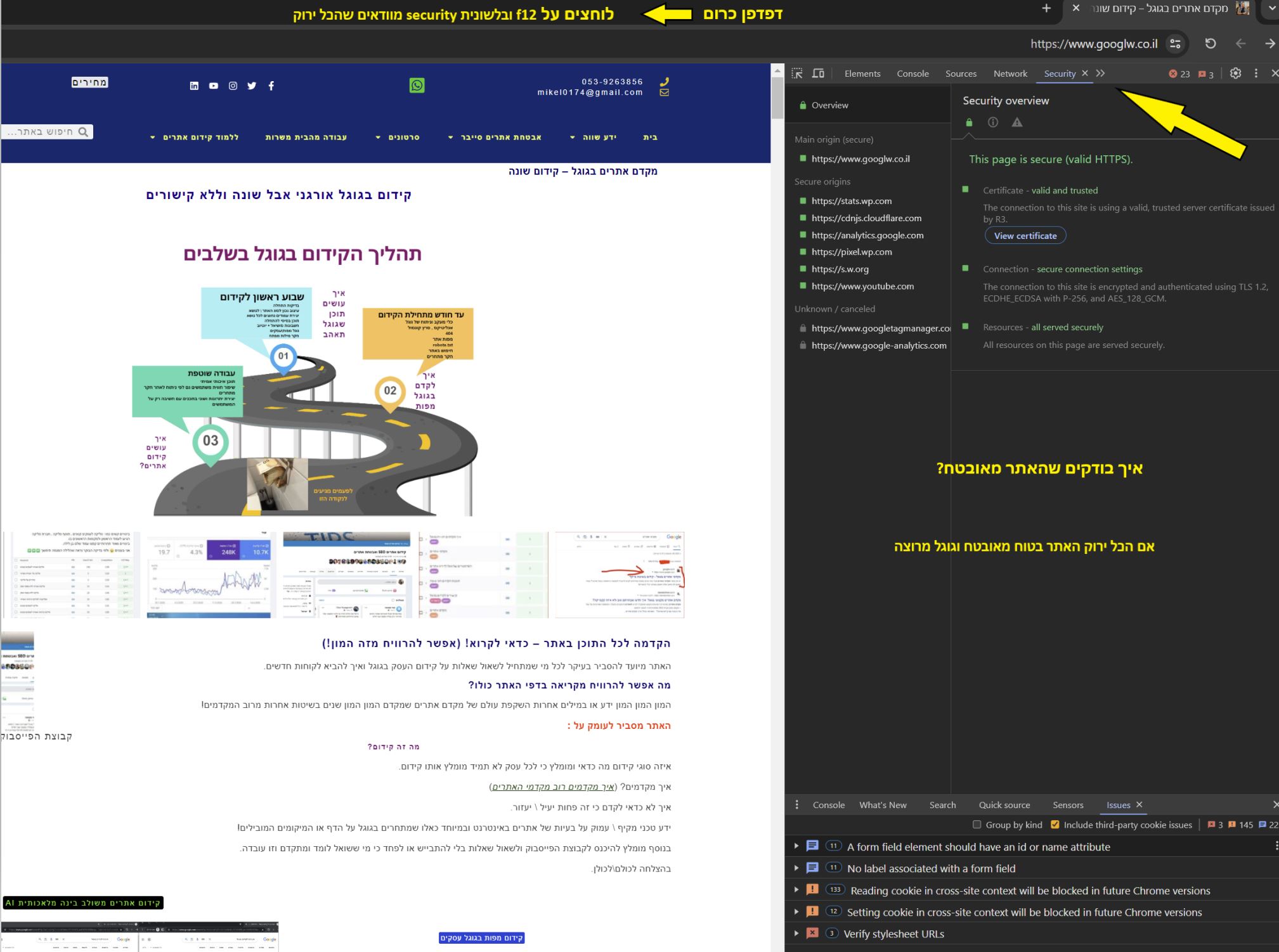The width and height of the screenshot is (1279, 952).
Task: Switch to the Elements tab
Action: pyautogui.click(x=862, y=74)
